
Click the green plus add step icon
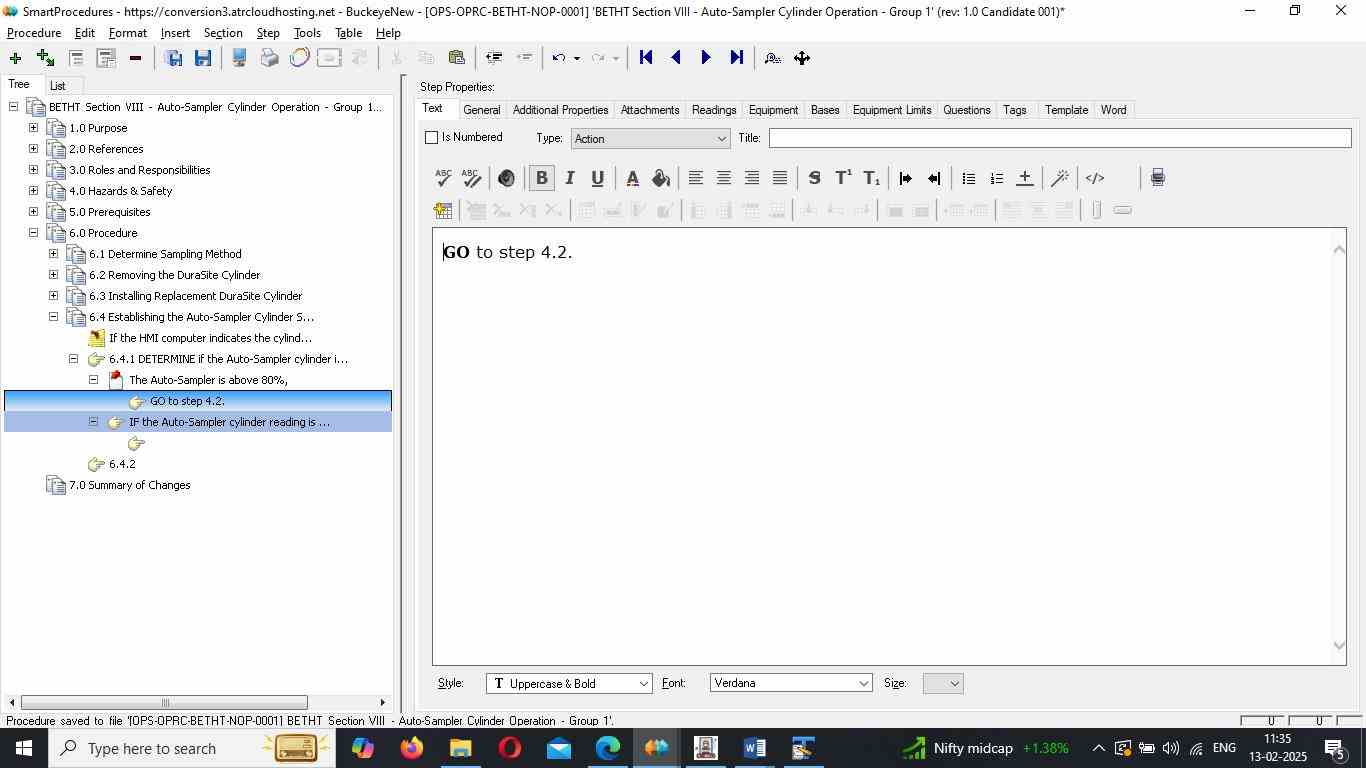15,58
